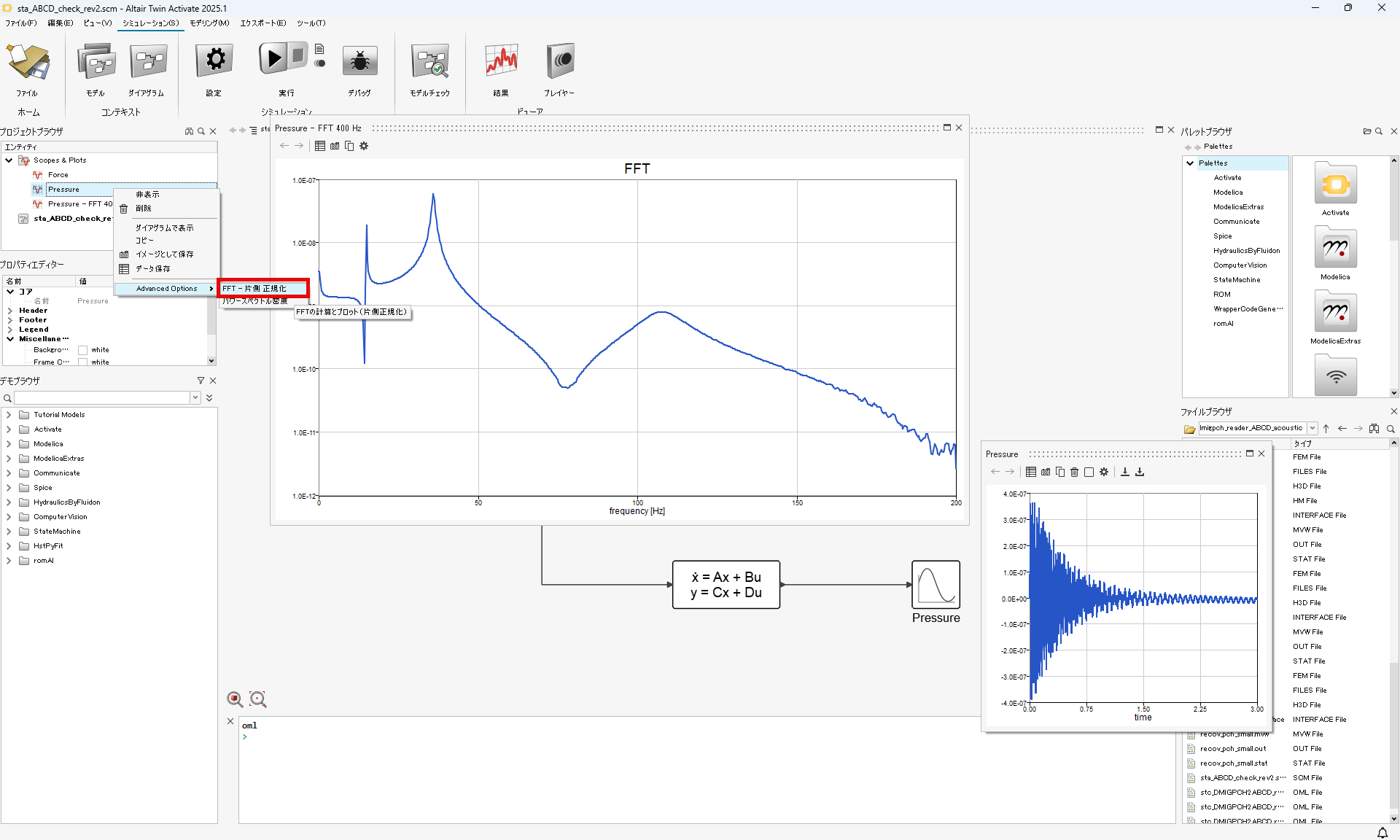Open FFT plot settings gear icon
This screenshot has width=1400, height=840.
point(364,147)
